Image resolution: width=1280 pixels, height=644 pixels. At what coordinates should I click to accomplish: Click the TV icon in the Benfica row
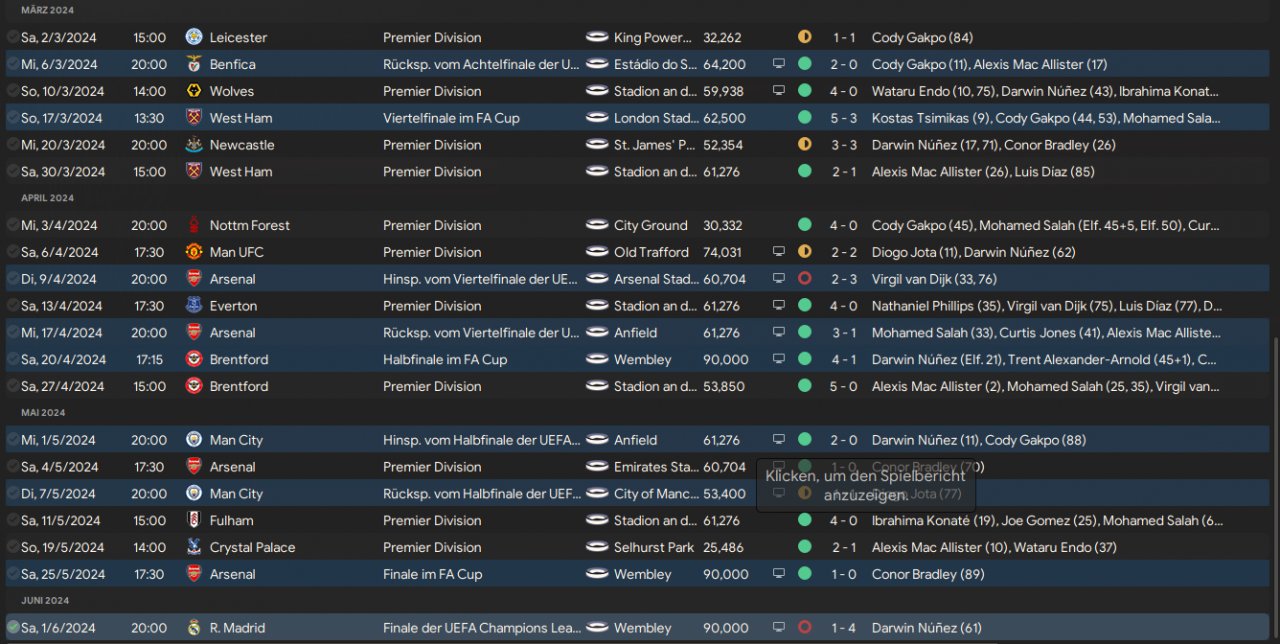coord(779,64)
